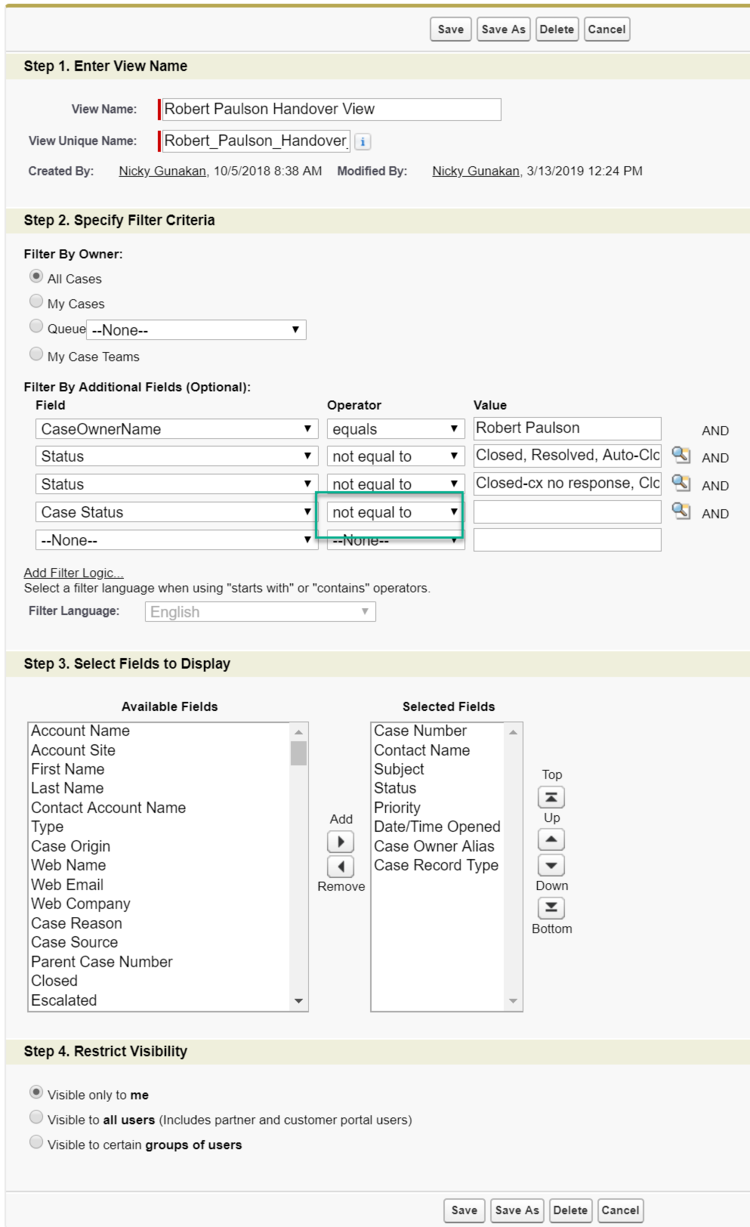Click the top Save As button
750x1227 pixels.
click(x=503, y=29)
